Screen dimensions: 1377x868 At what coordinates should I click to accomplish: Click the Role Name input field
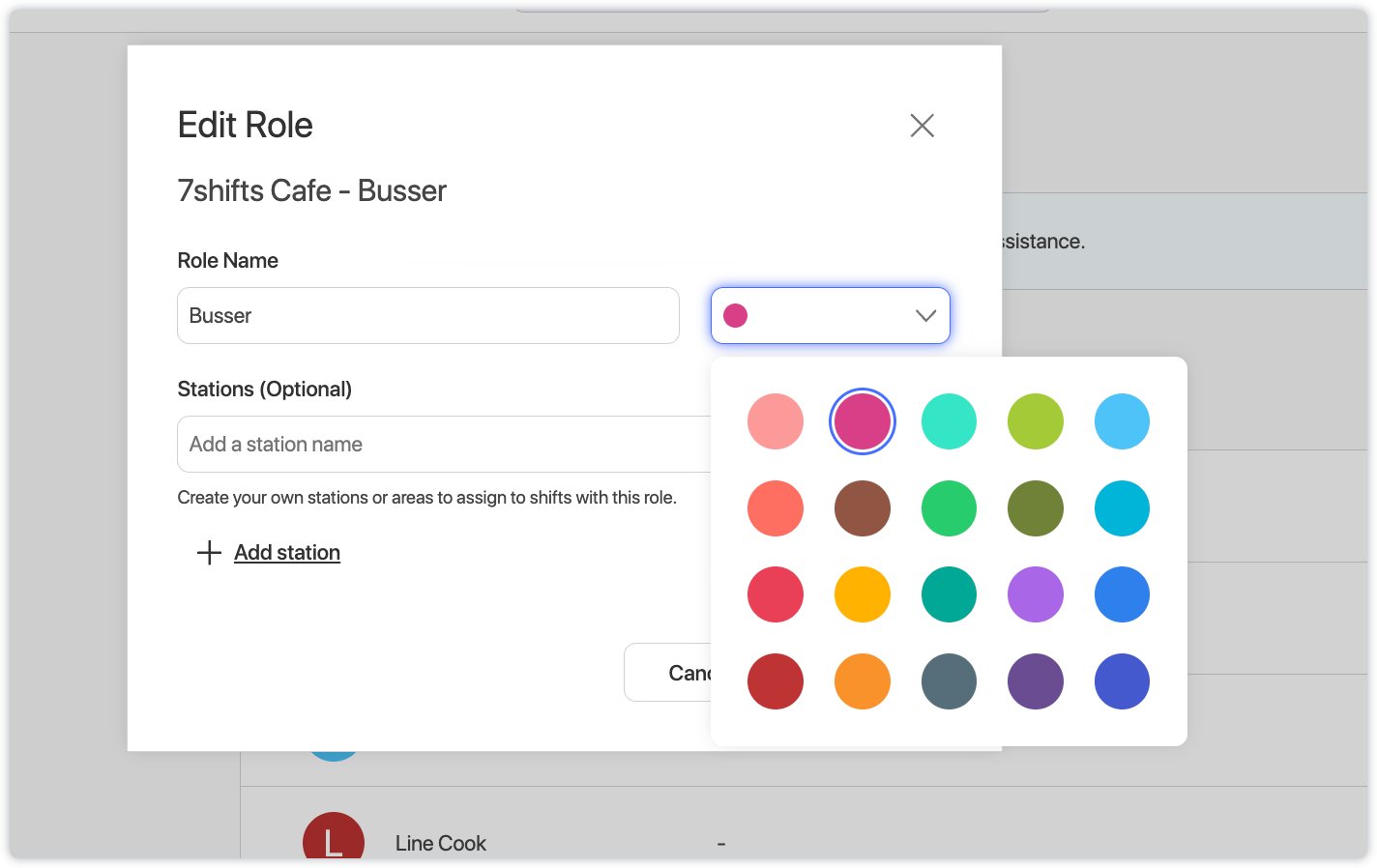pyautogui.click(x=427, y=315)
